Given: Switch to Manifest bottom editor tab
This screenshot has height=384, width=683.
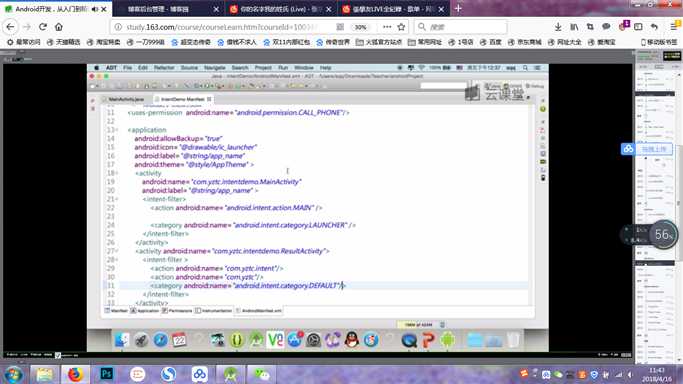Looking at the screenshot, I should pyautogui.click(x=116, y=311).
